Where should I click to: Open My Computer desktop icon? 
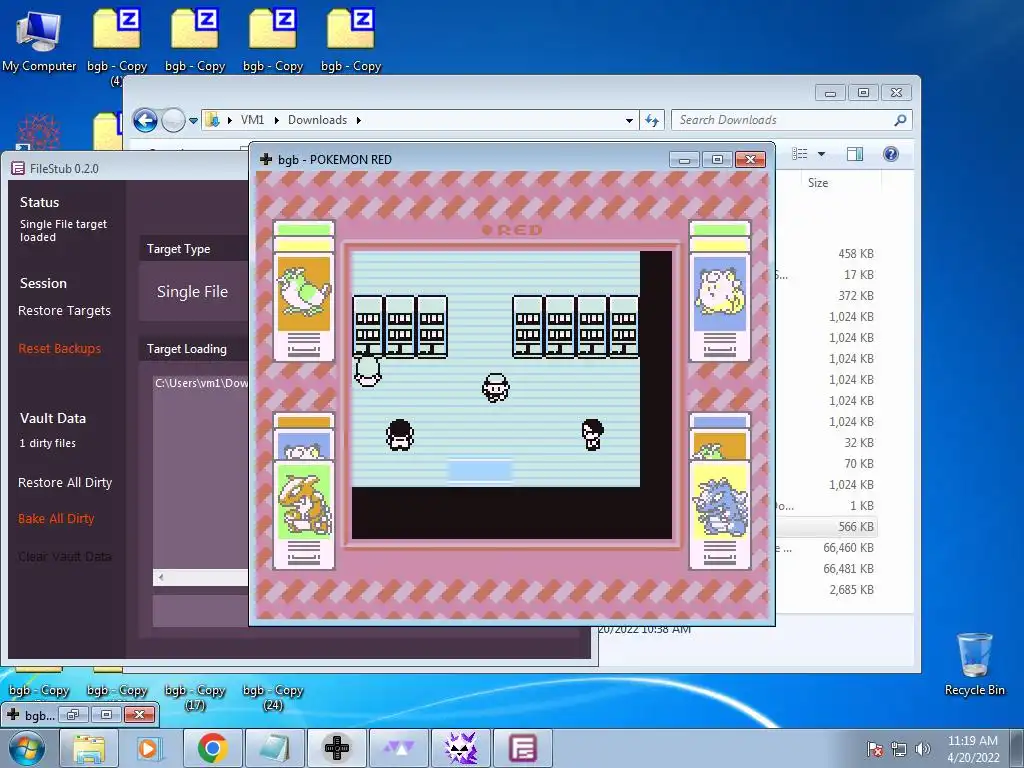pos(39,39)
